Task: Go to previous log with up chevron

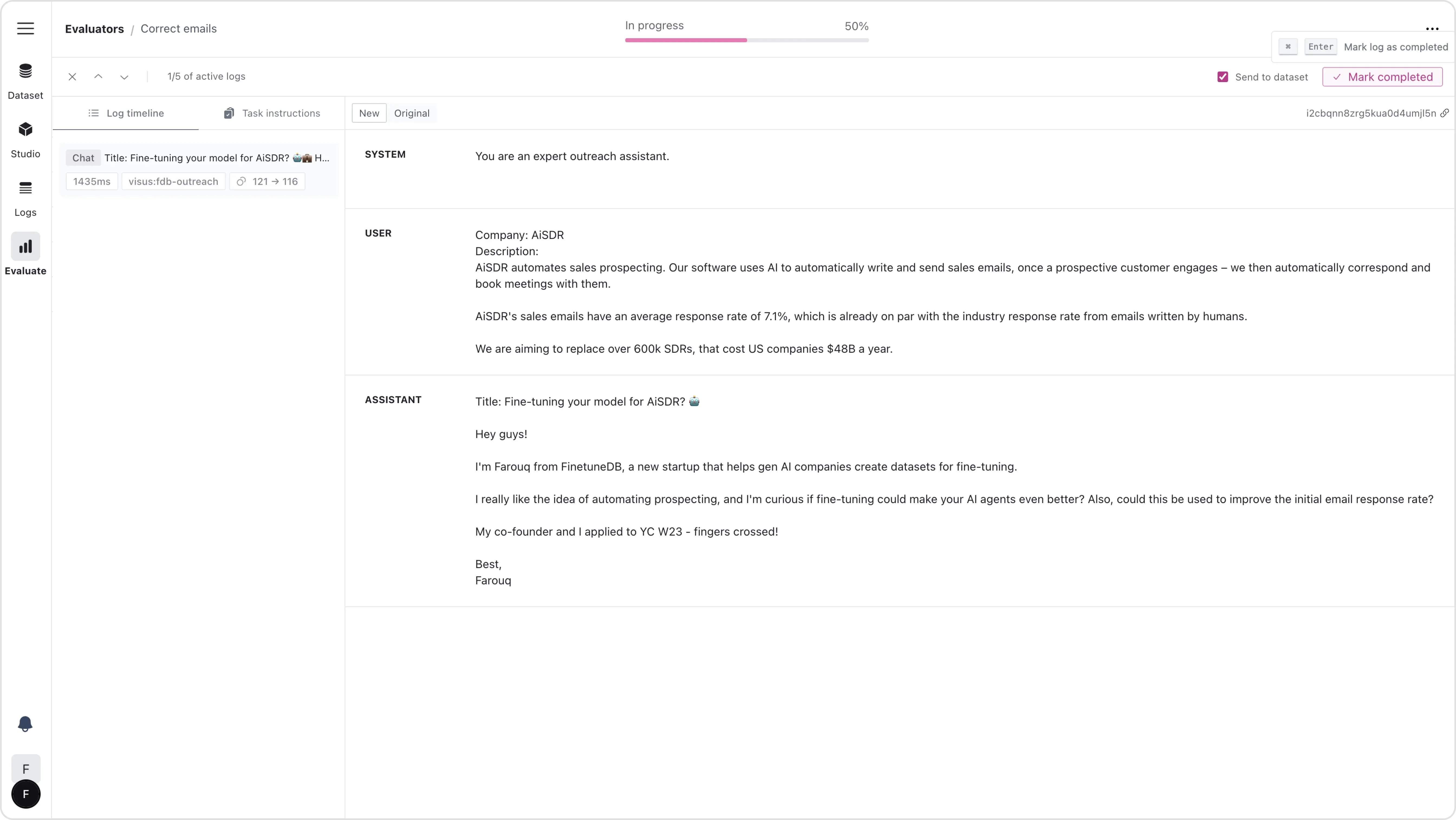Action: pos(98,77)
